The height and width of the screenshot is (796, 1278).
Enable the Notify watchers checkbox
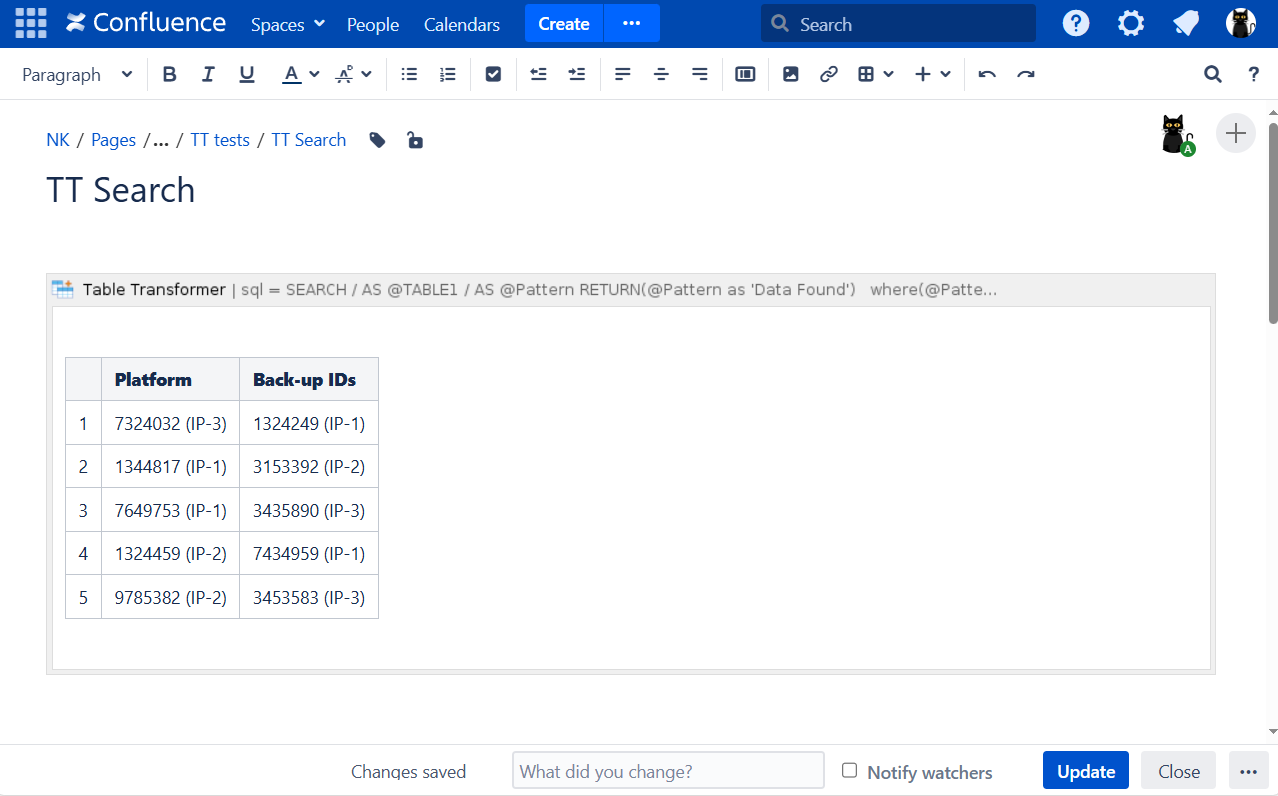849,770
